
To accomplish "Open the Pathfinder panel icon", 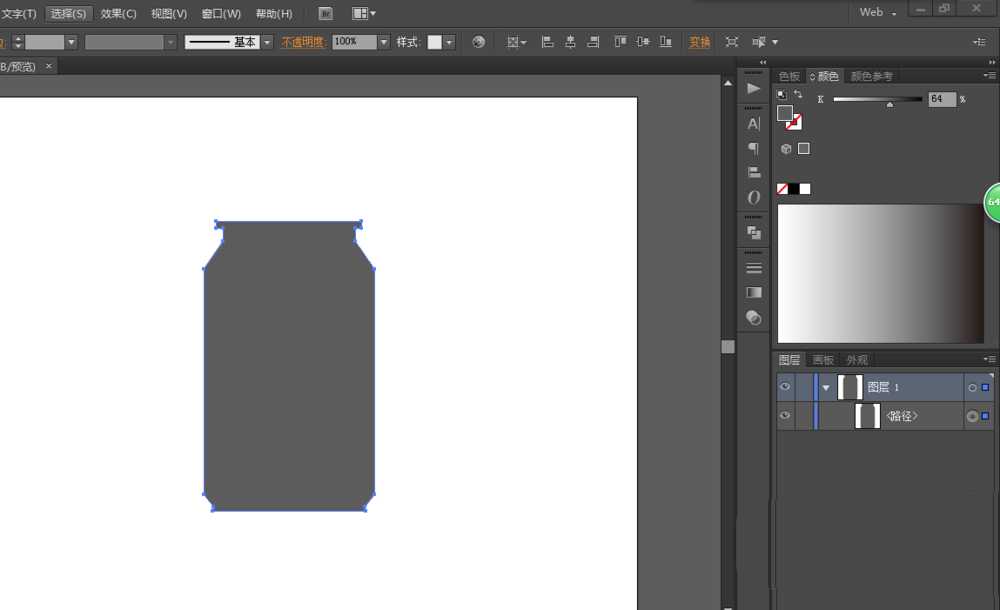I will (754, 232).
